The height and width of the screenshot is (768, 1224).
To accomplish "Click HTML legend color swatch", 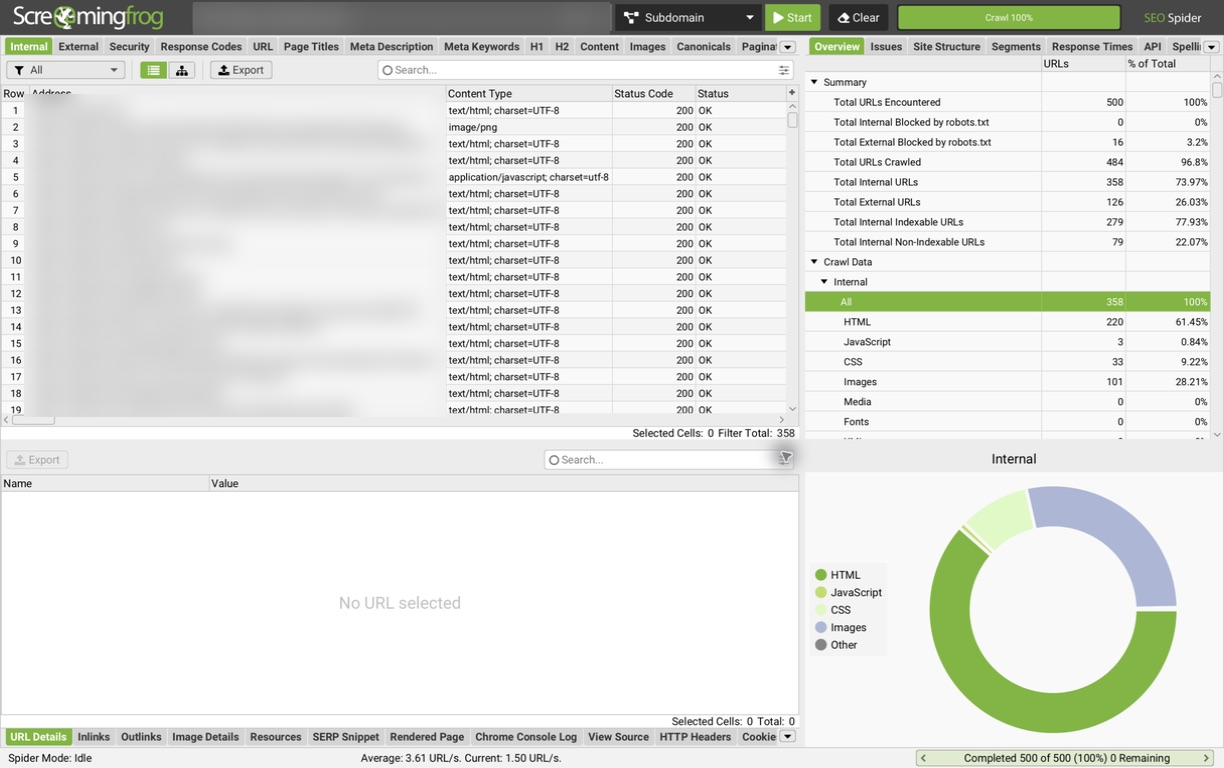I will click(821, 575).
